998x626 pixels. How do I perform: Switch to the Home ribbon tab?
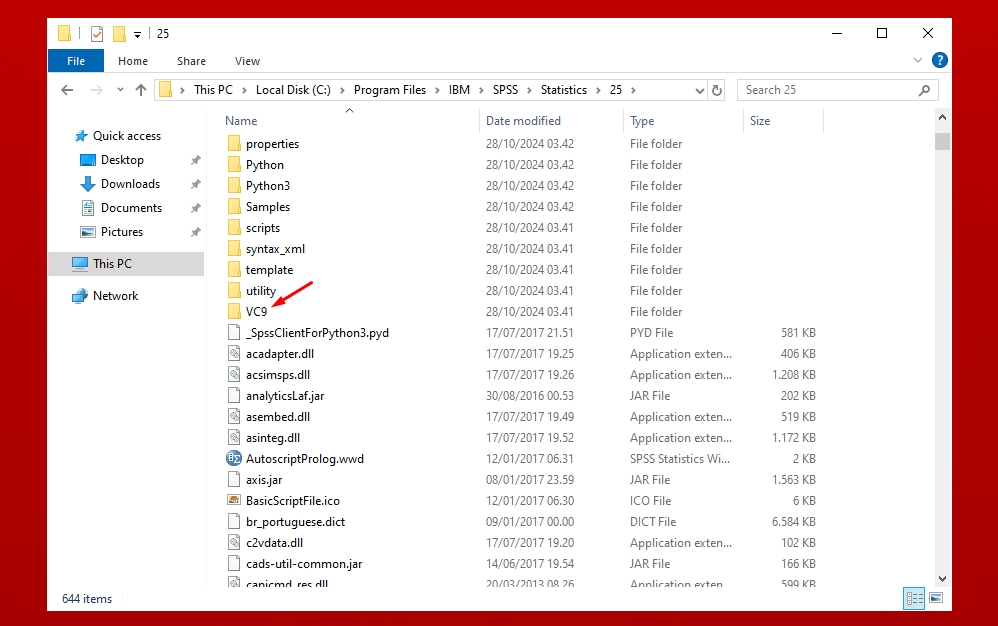132,61
